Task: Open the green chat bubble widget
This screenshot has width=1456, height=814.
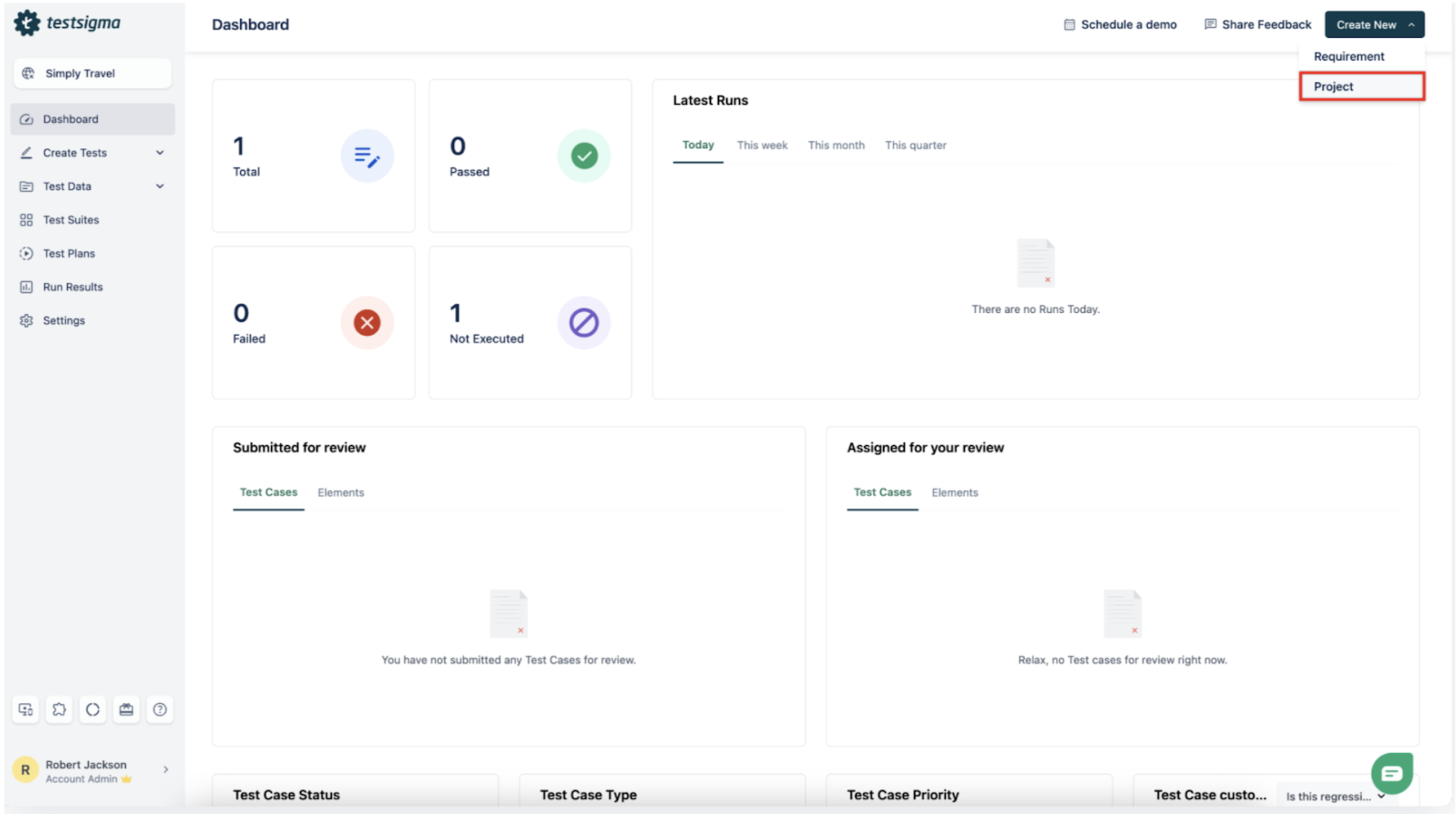Action: pyautogui.click(x=1391, y=773)
